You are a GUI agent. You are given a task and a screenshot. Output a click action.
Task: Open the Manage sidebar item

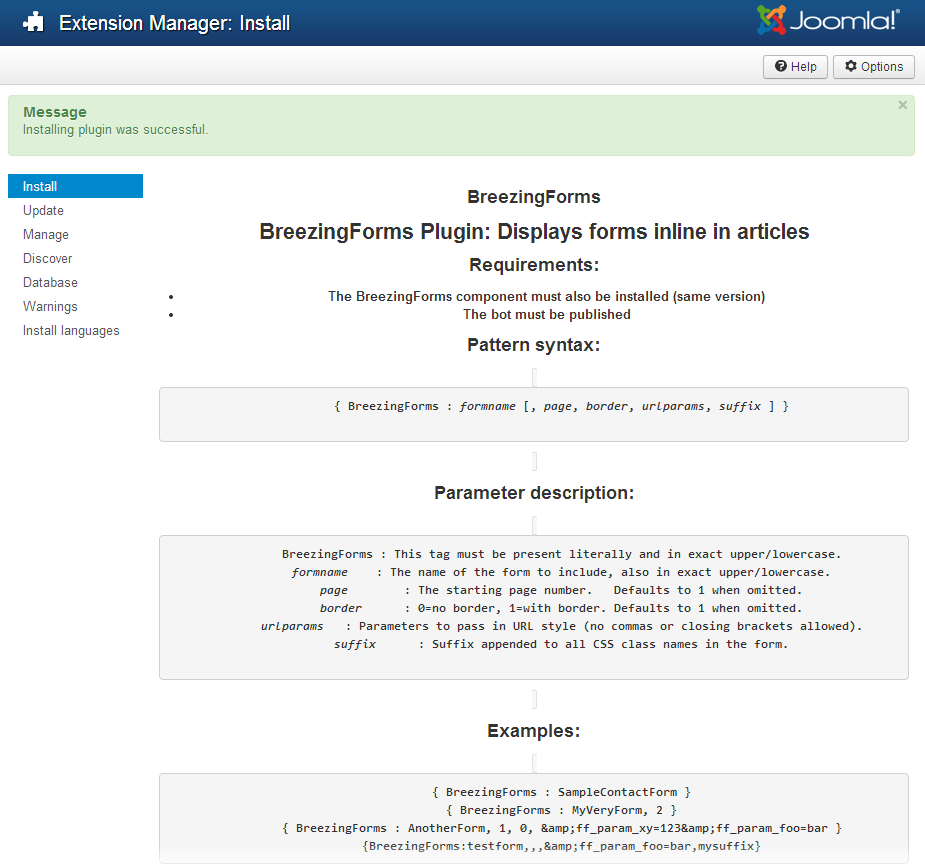click(x=45, y=235)
